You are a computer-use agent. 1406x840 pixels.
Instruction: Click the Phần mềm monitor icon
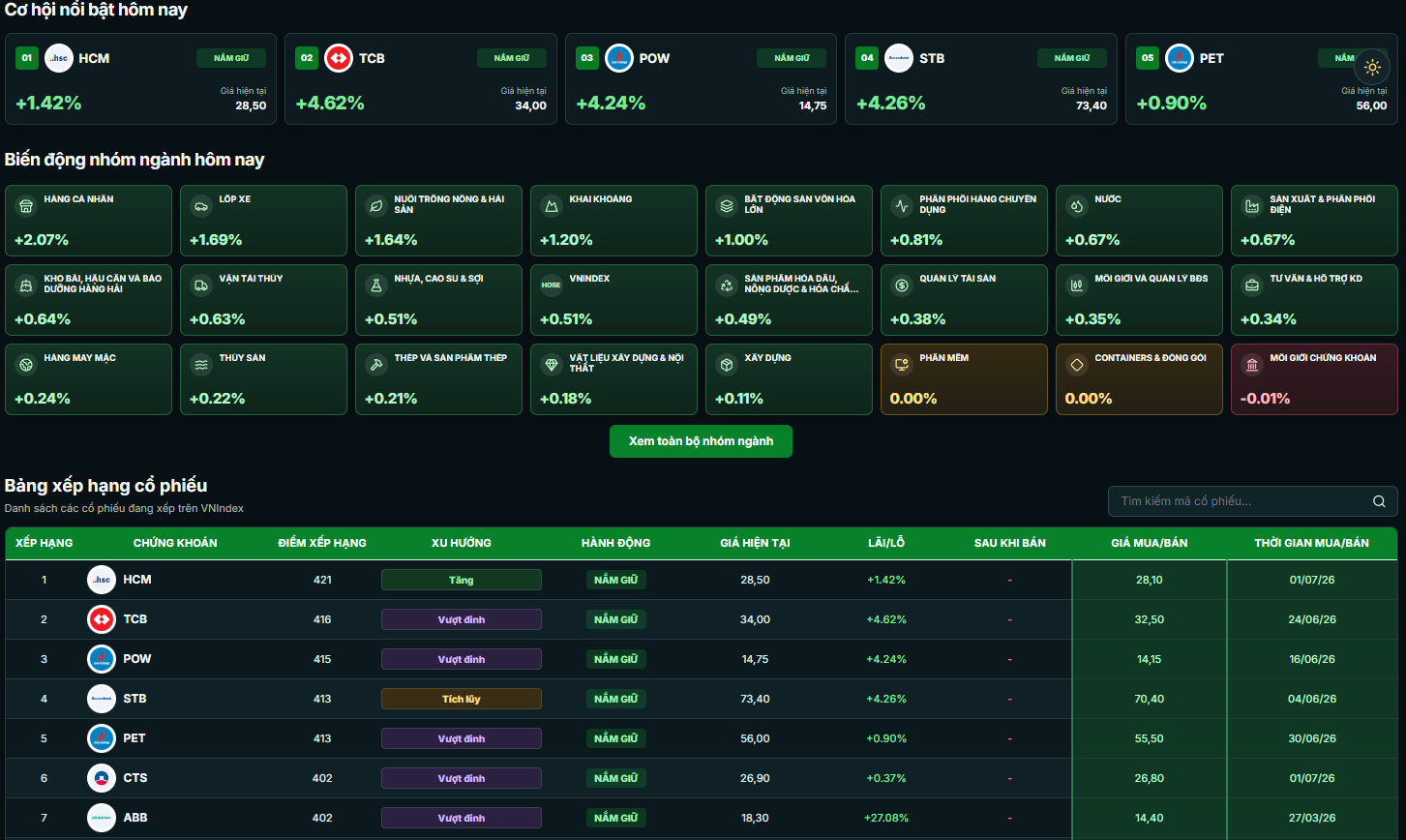(902, 365)
